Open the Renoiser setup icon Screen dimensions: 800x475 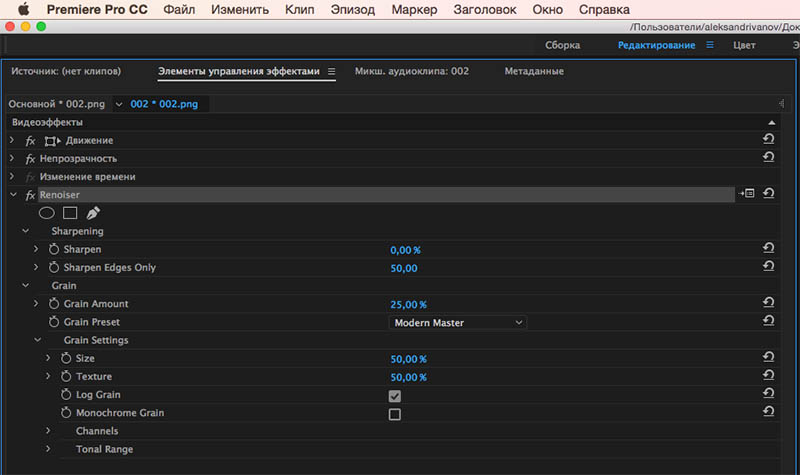click(746, 193)
